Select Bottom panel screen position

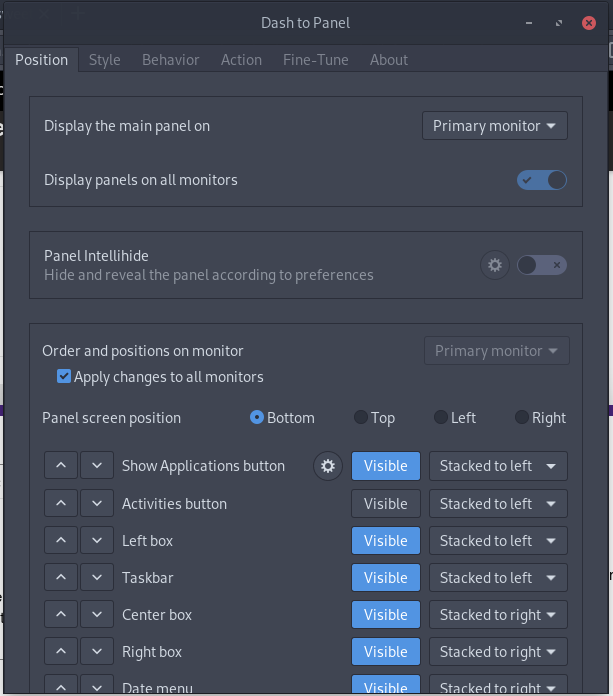coord(282,418)
